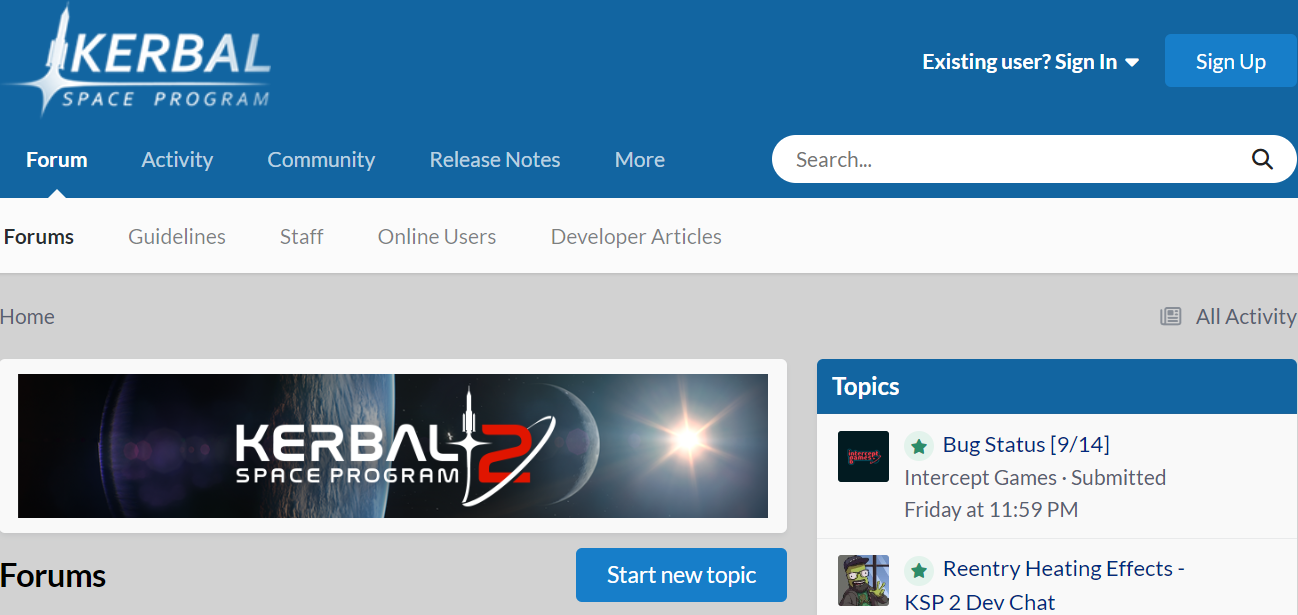Viewport: 1298px width, 615px height.
Task: Click Start new topic button
Action: click(681, 575)
